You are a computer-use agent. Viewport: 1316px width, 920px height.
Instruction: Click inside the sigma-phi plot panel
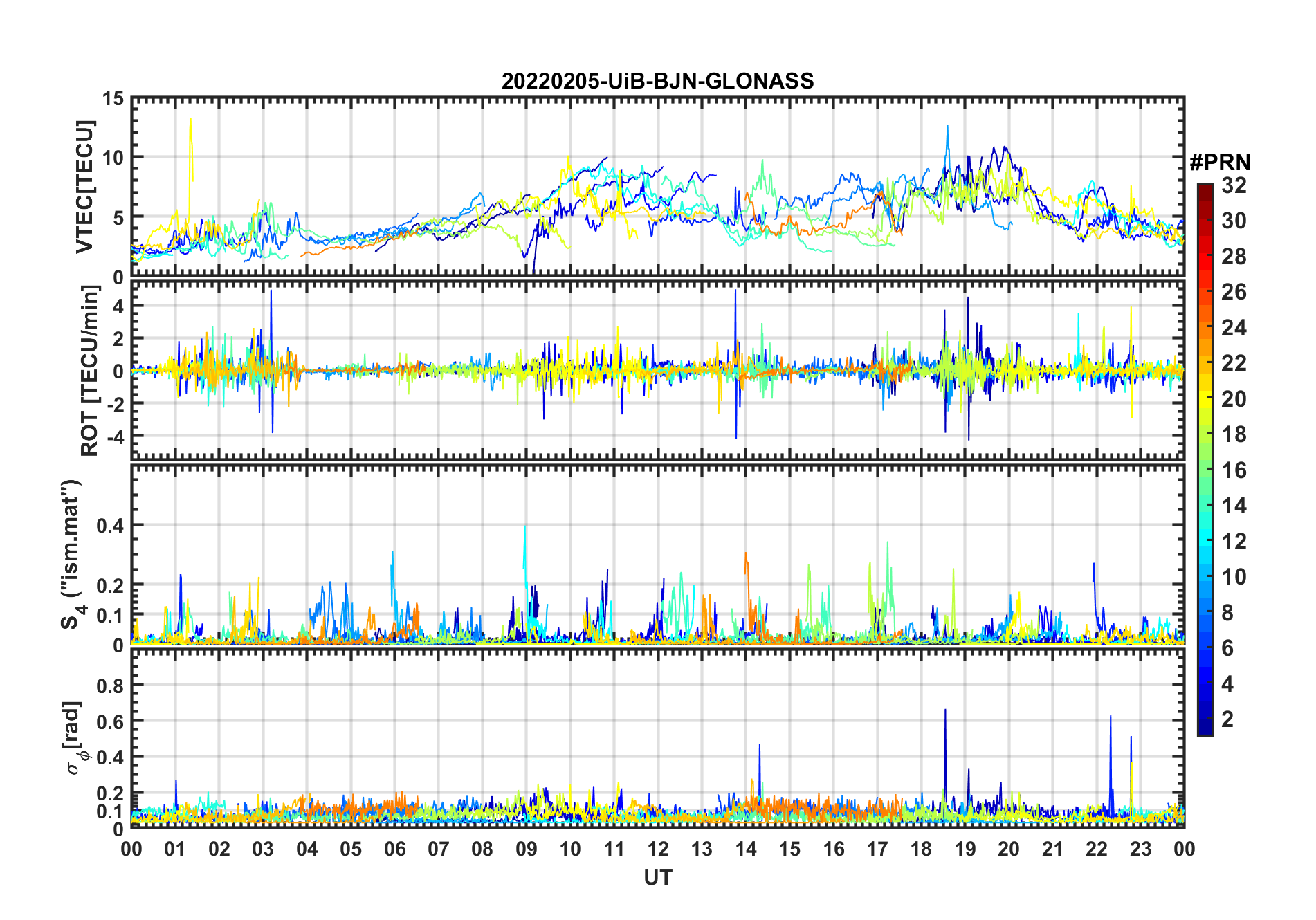pos(657,737)
